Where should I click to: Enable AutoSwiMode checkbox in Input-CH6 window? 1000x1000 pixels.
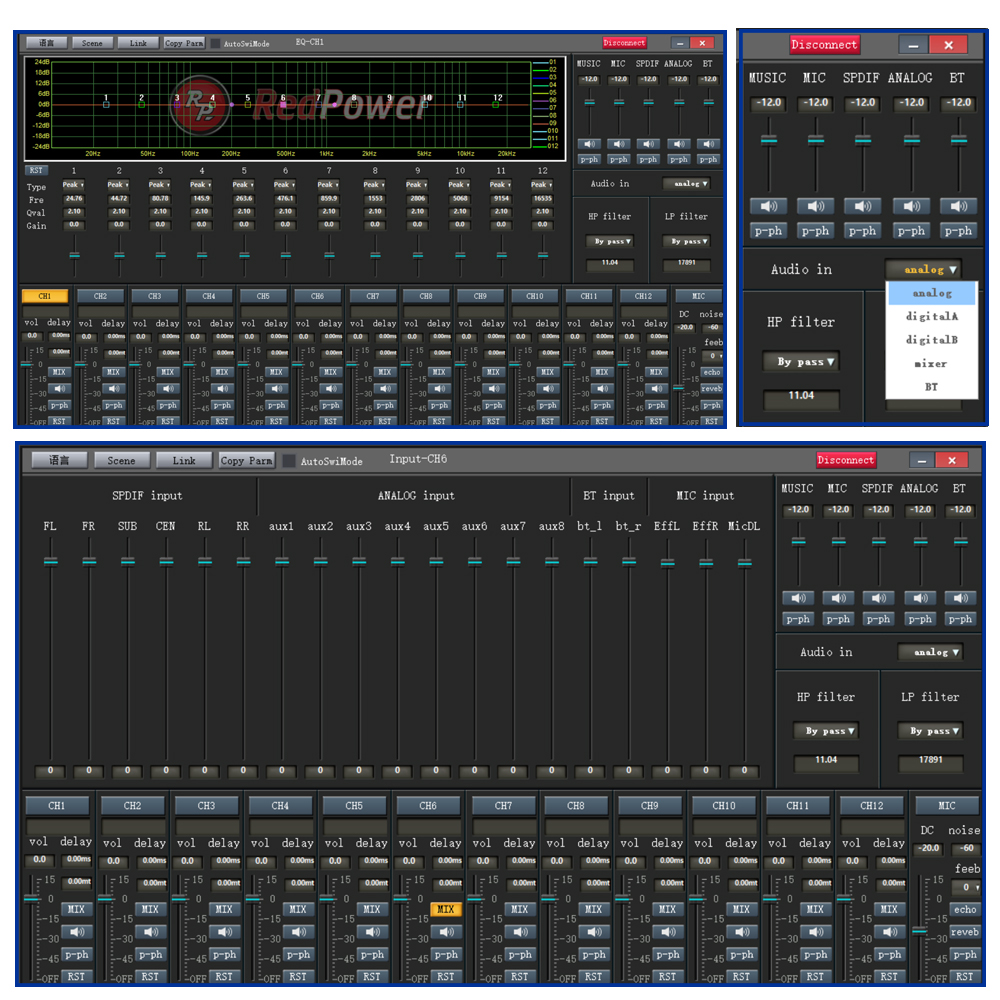(x=289, y=460)
